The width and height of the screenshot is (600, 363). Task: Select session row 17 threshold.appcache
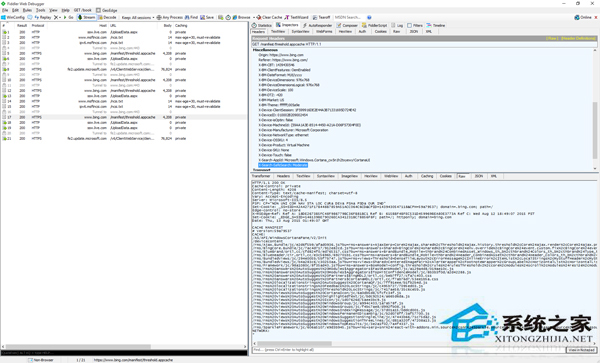tap(124, 117)
